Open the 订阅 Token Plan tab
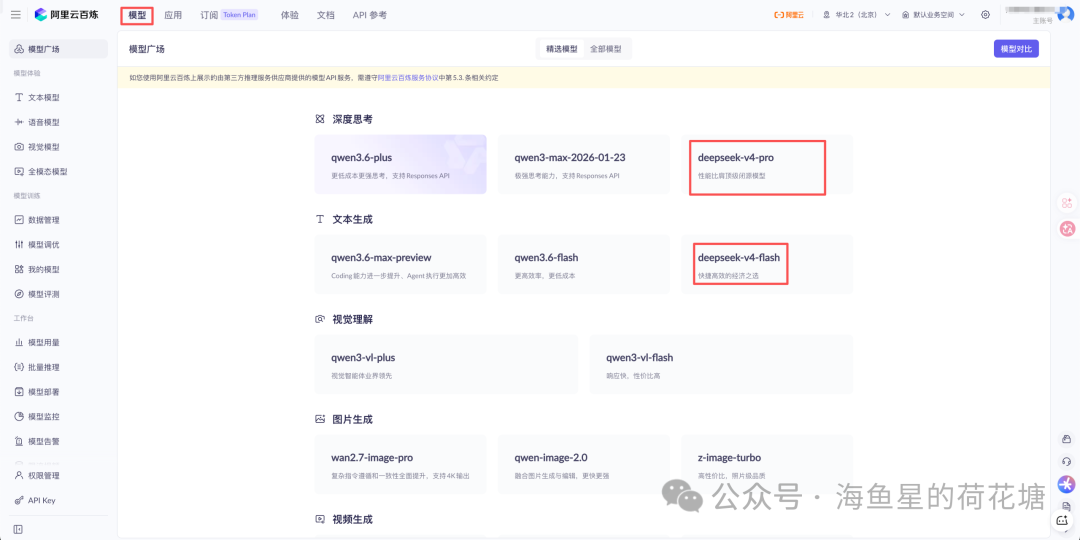The width and height of the screenshot is (1080, 540). pyautogui.click(x=229, y=14)
